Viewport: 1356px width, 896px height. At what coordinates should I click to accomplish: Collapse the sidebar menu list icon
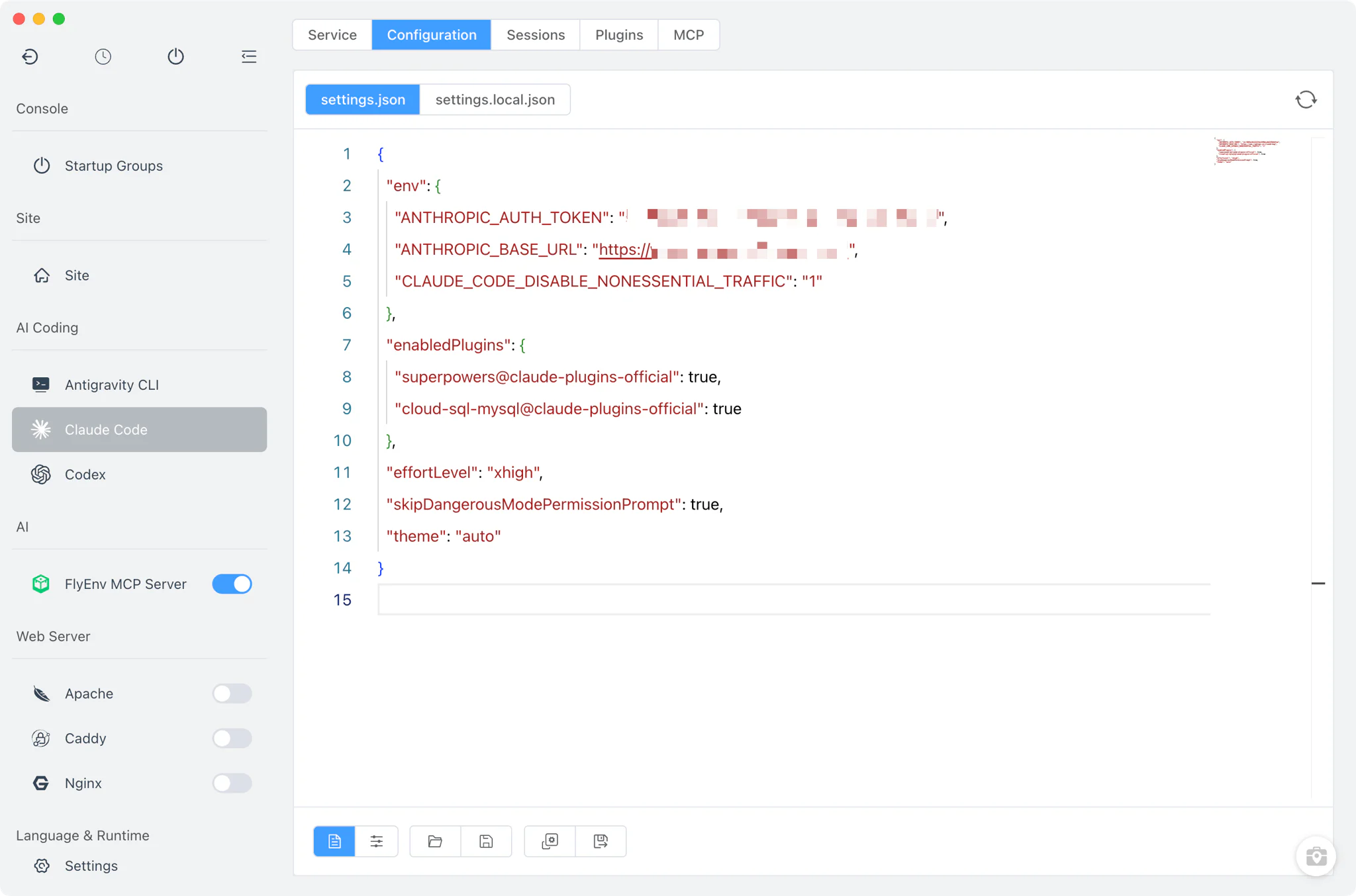pos(249,56)
